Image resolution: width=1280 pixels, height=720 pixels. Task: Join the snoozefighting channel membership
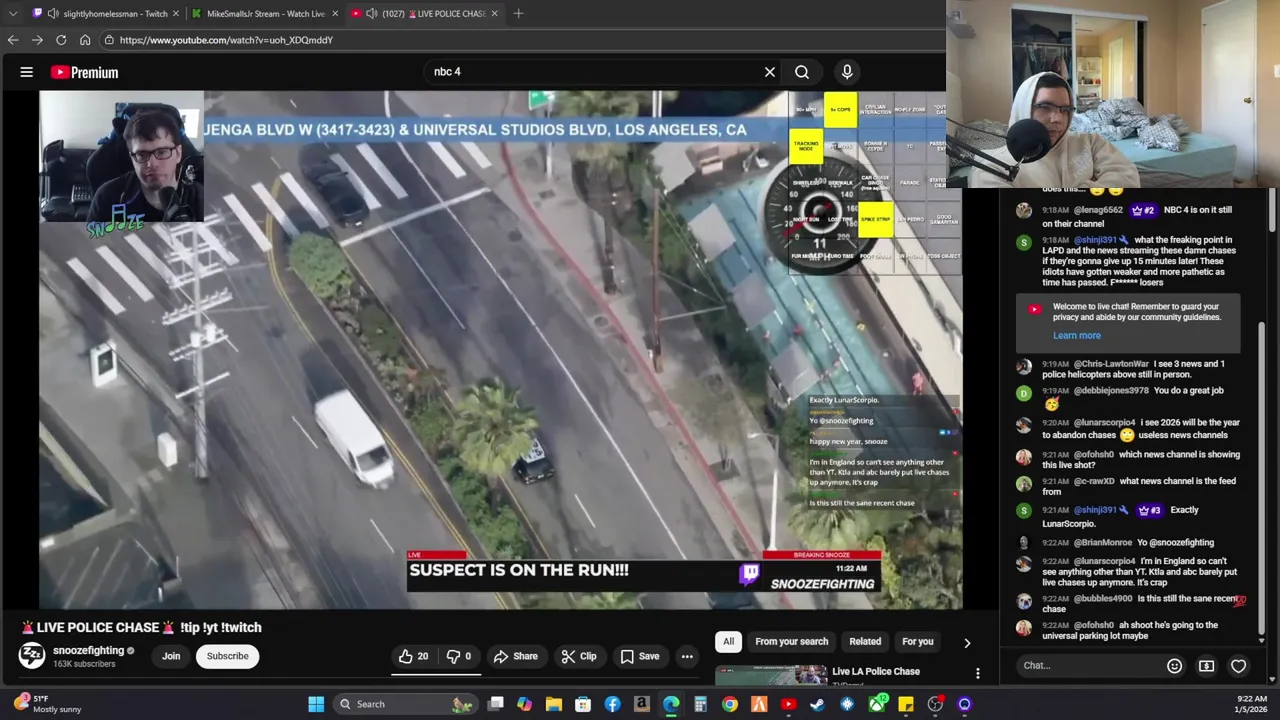pyautogui.click(x=171, y=656)
